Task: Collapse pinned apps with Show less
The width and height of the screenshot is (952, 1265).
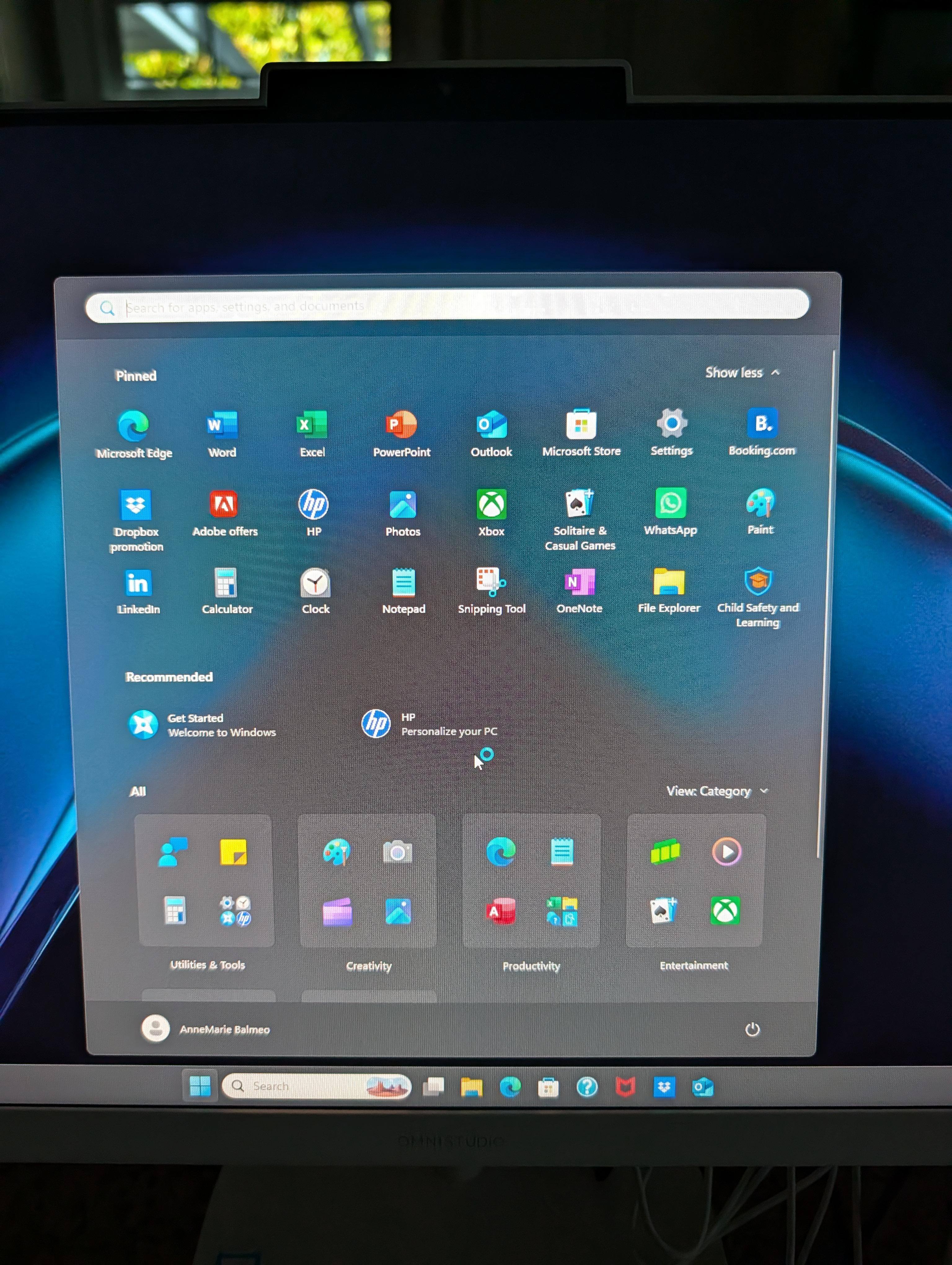Action: tap(742, 373)
